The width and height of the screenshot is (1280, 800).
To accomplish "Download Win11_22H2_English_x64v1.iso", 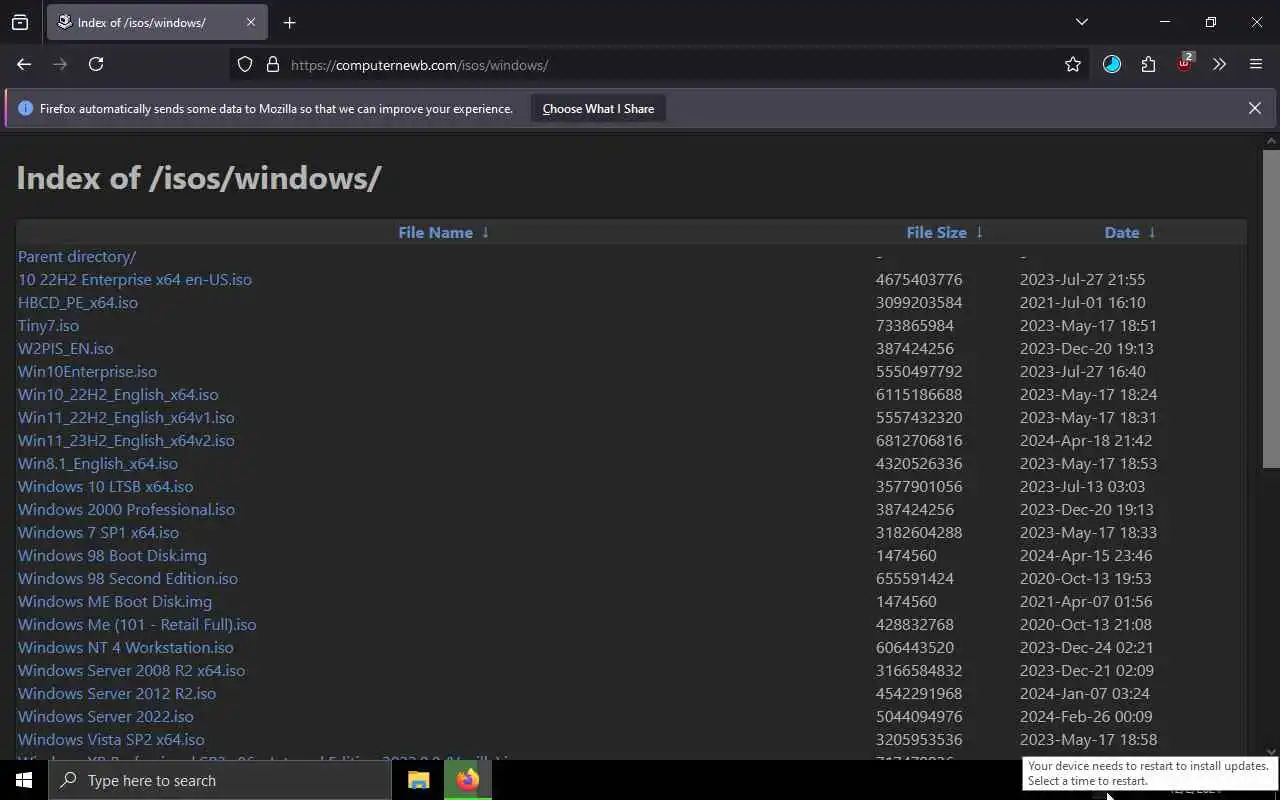I will (x=126, y=418).
